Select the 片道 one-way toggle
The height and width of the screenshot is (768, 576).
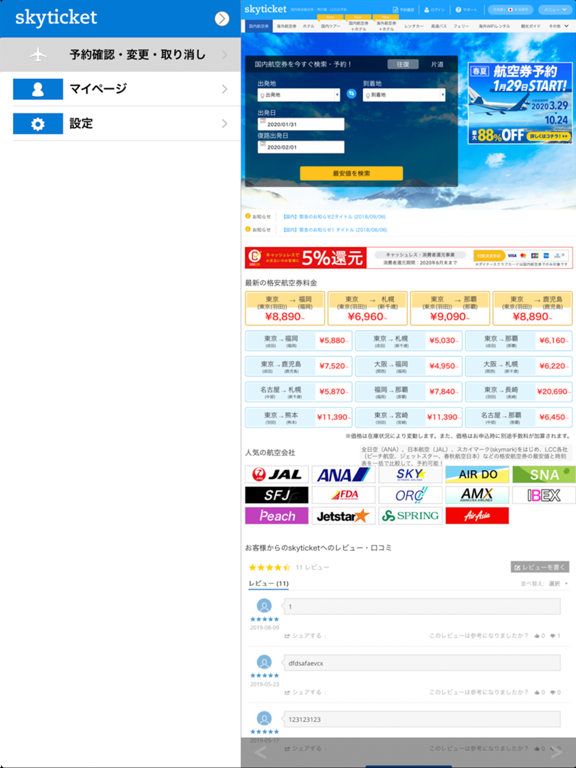(437, 64)
